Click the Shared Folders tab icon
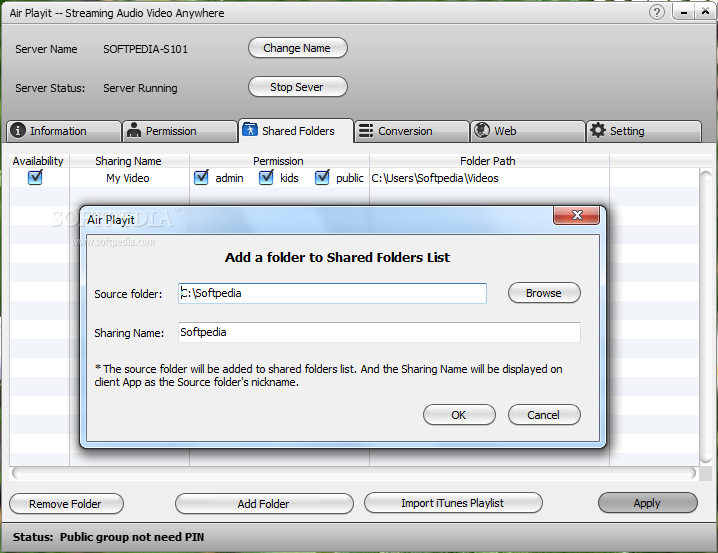 [x=250, y=130]
